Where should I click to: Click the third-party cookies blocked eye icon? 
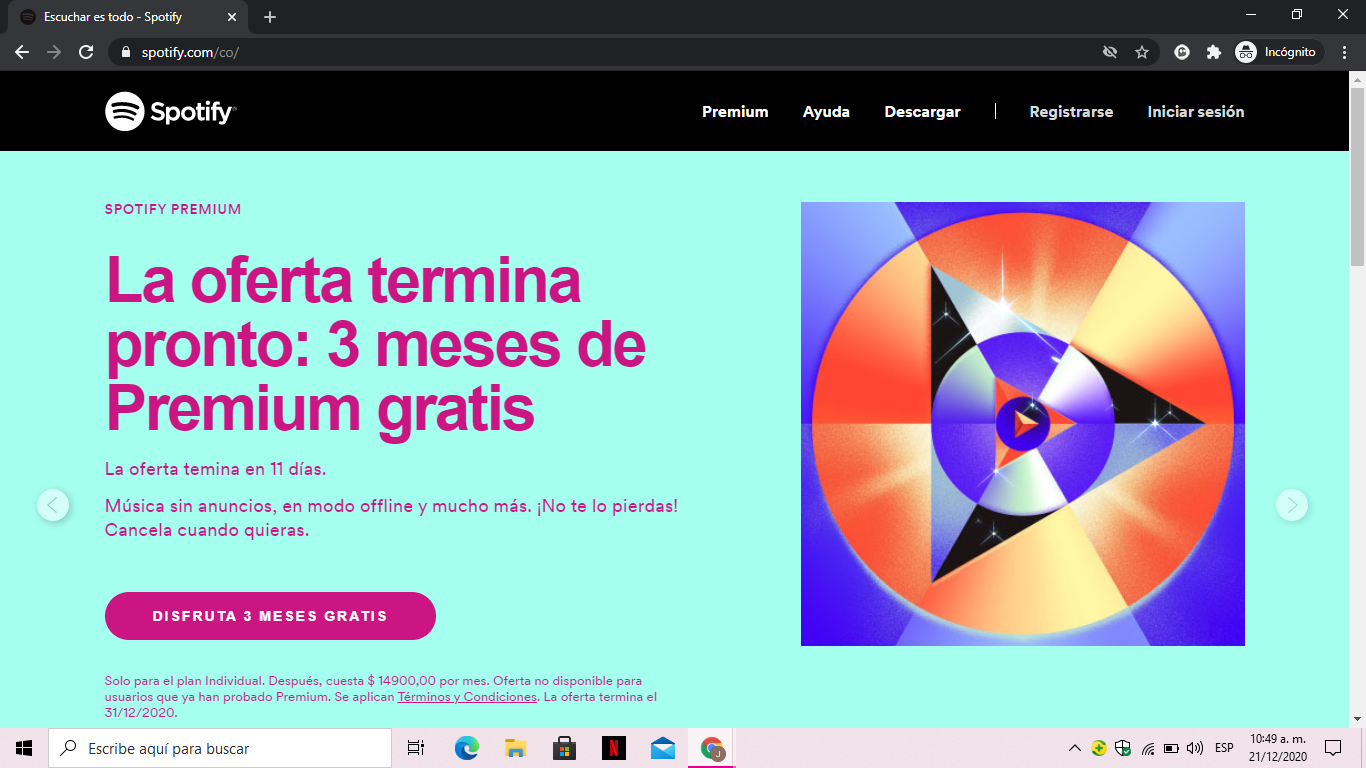[x=1109, y=52]
